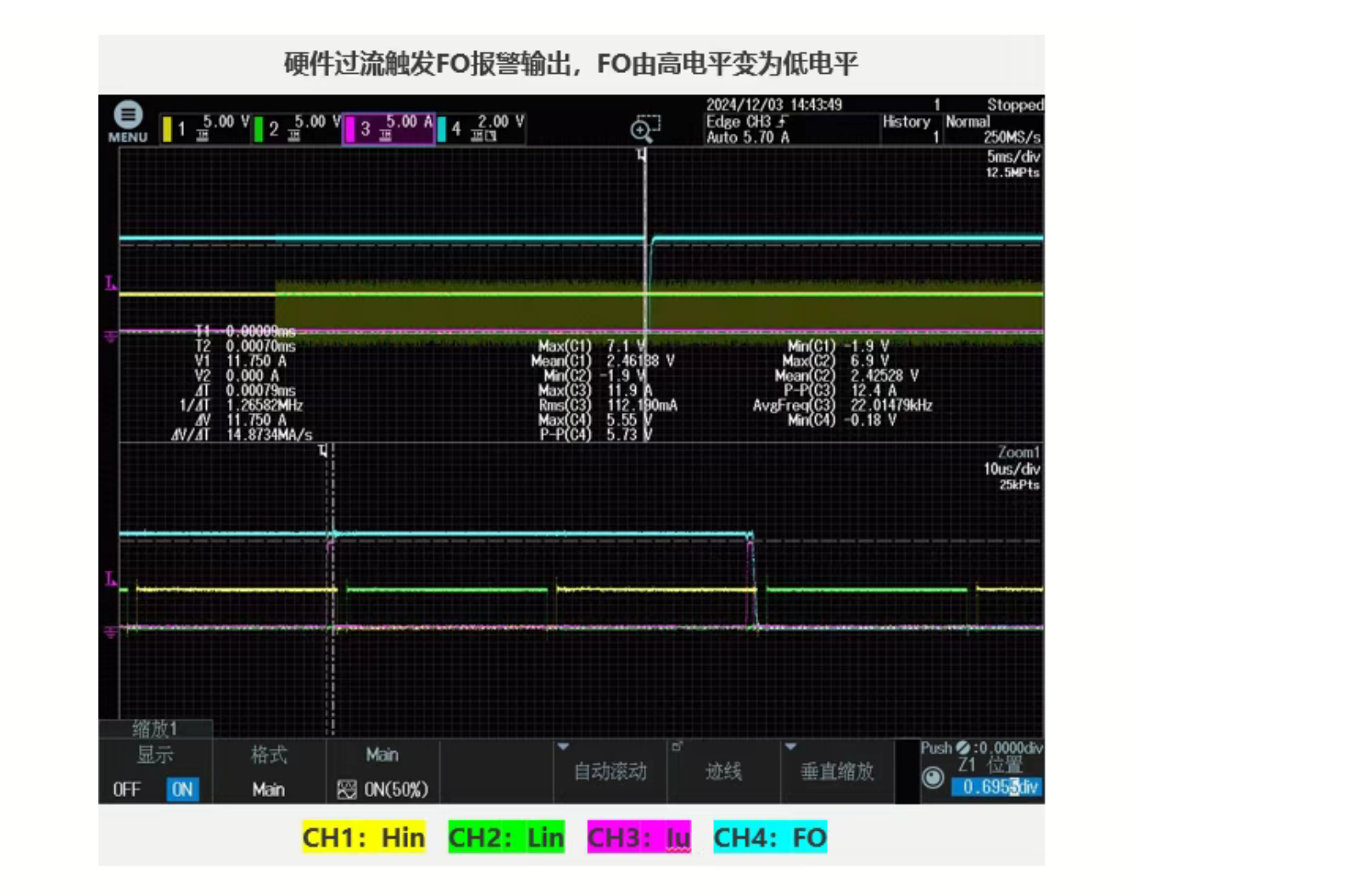1356x896 pixels.
Task: Click the 1/ΔT 1.26582MHz cursor readout
Action: (241, 405)
